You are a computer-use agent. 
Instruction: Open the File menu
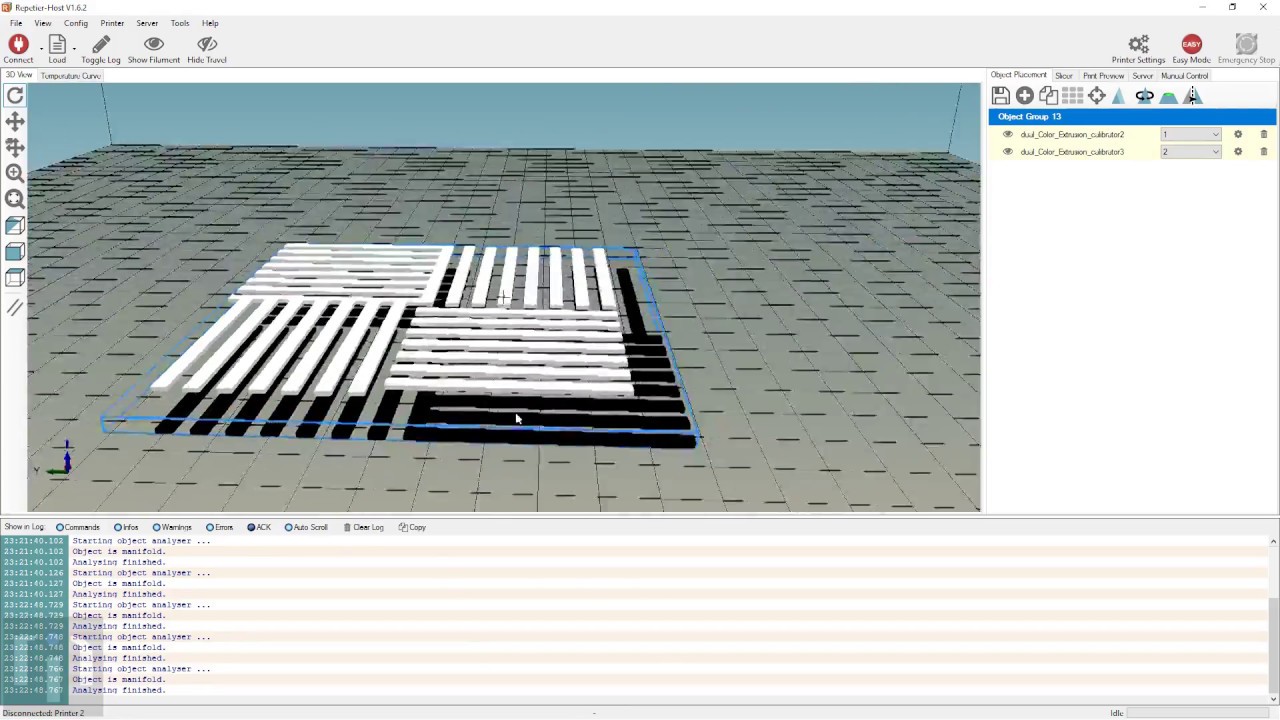tap(16, 23)
